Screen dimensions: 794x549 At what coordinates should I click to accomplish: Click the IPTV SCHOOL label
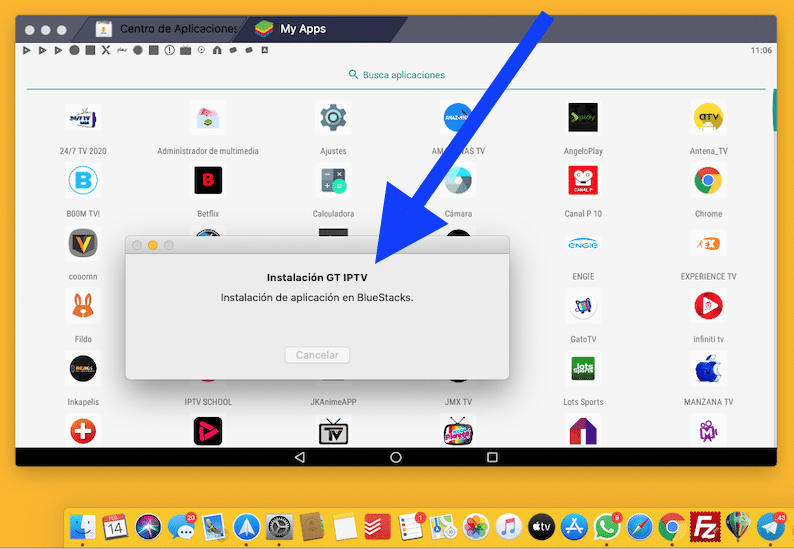point(208,402)
